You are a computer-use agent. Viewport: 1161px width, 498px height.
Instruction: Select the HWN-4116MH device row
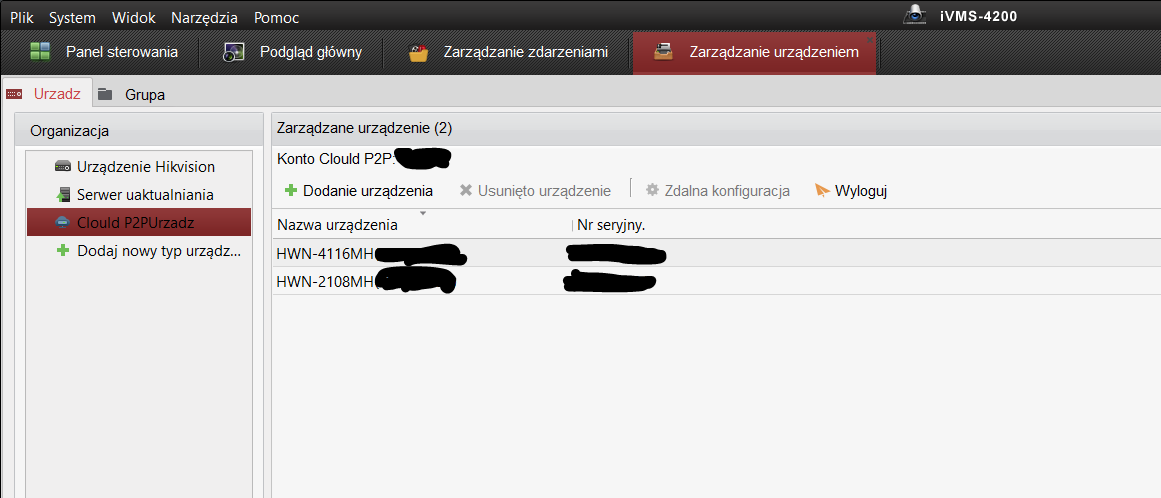[x=717, y=253]
